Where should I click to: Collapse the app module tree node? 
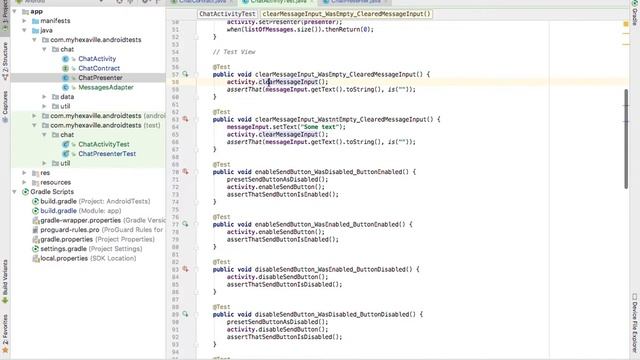(15, 11)
